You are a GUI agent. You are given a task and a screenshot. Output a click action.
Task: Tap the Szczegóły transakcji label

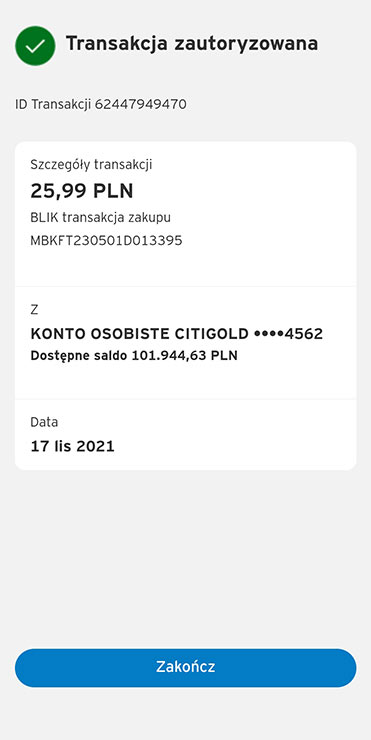pyautogui.click(x=91, y=165)
